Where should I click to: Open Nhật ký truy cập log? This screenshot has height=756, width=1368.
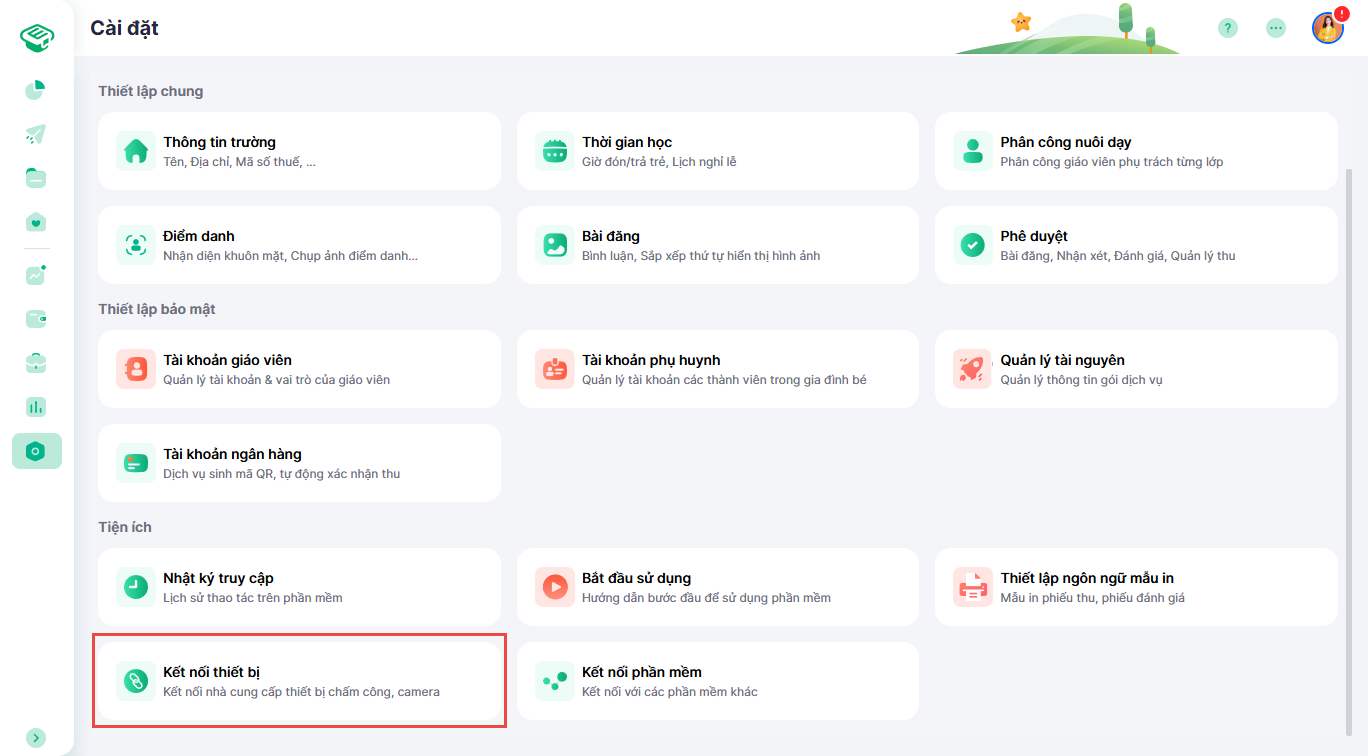(x=299, y=587)
